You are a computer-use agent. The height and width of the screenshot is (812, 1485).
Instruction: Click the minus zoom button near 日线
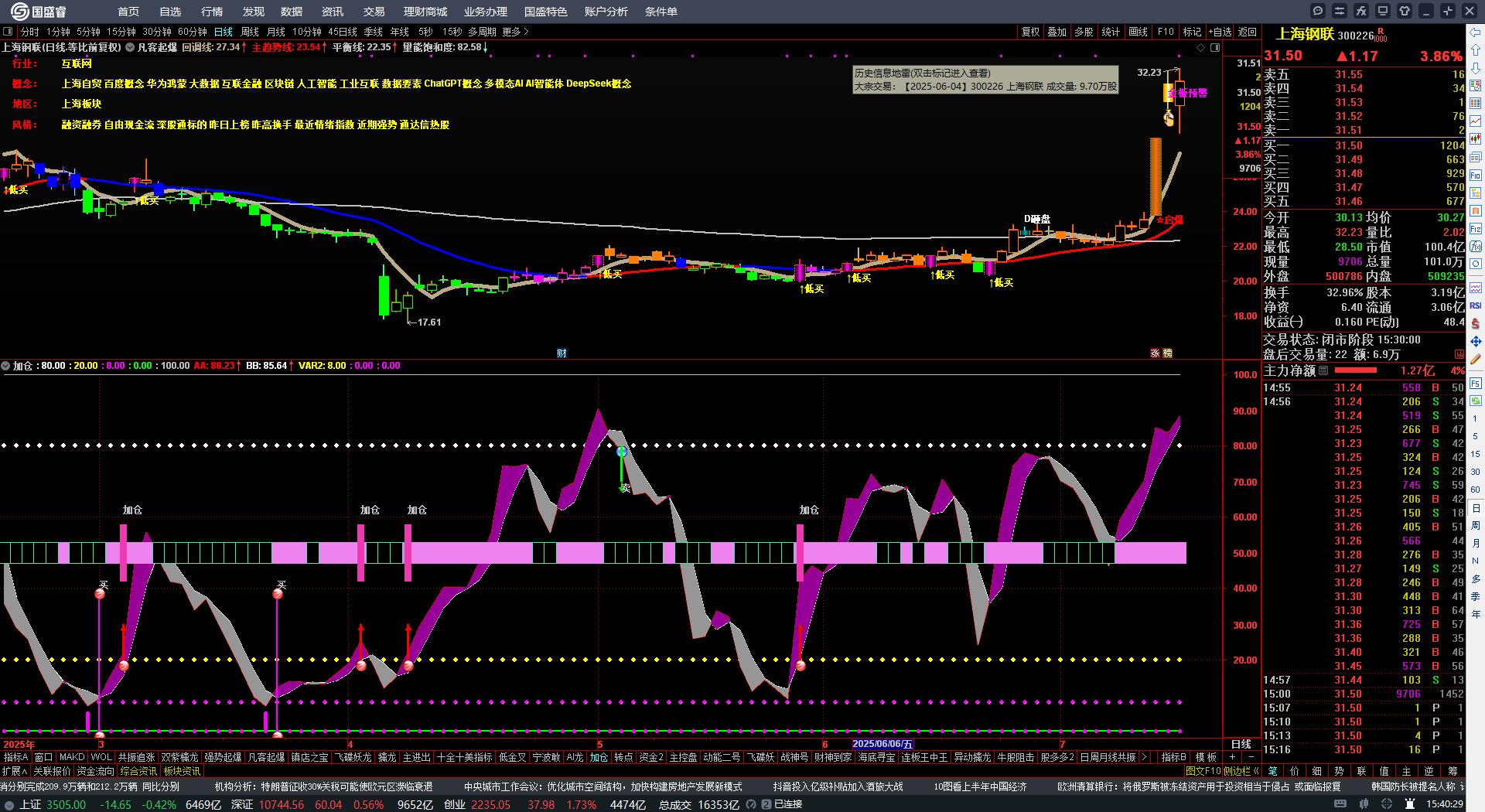tap(1251, 757)
